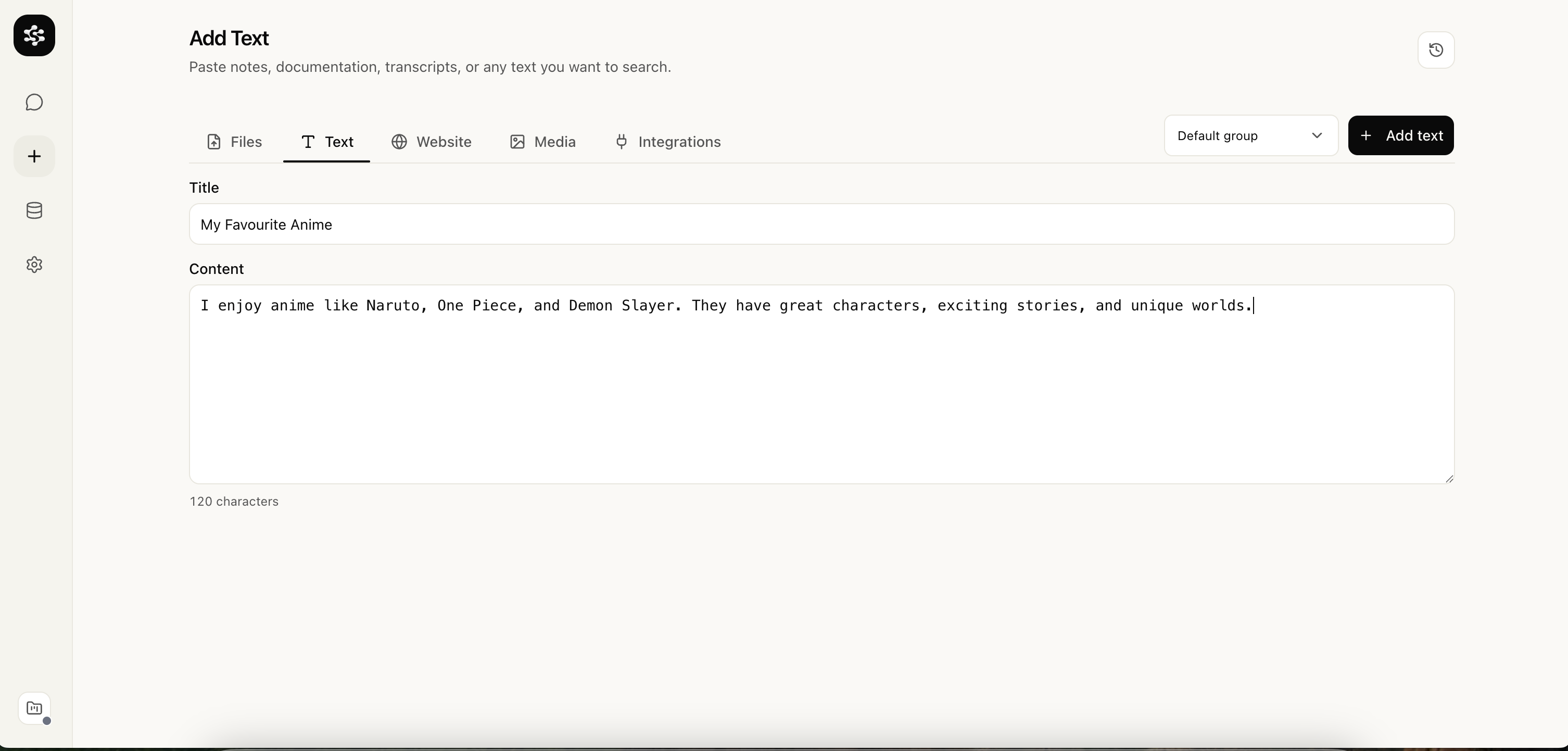1568x751 pixels.
Task: Go to the Integrations tab
Action: click(x=667, y=142)
